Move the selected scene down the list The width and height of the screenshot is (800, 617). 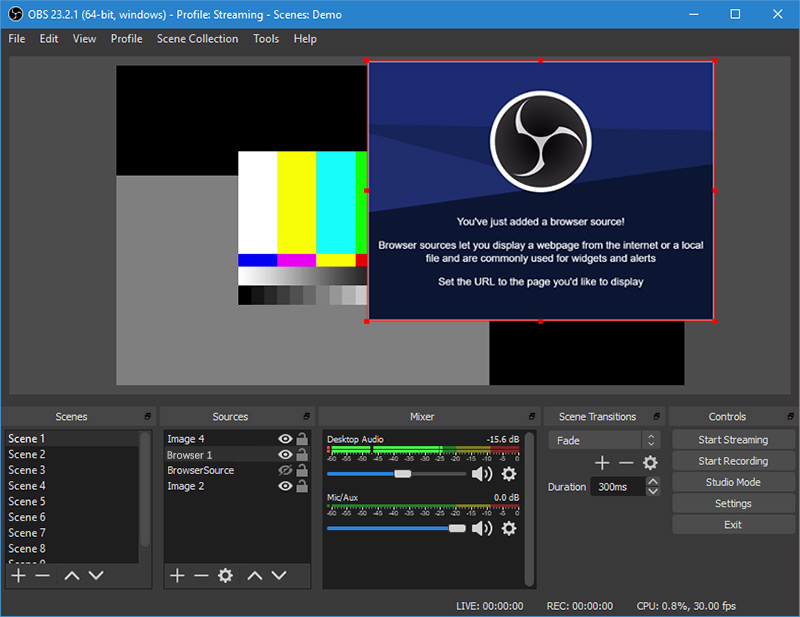[x=96, y=575]
